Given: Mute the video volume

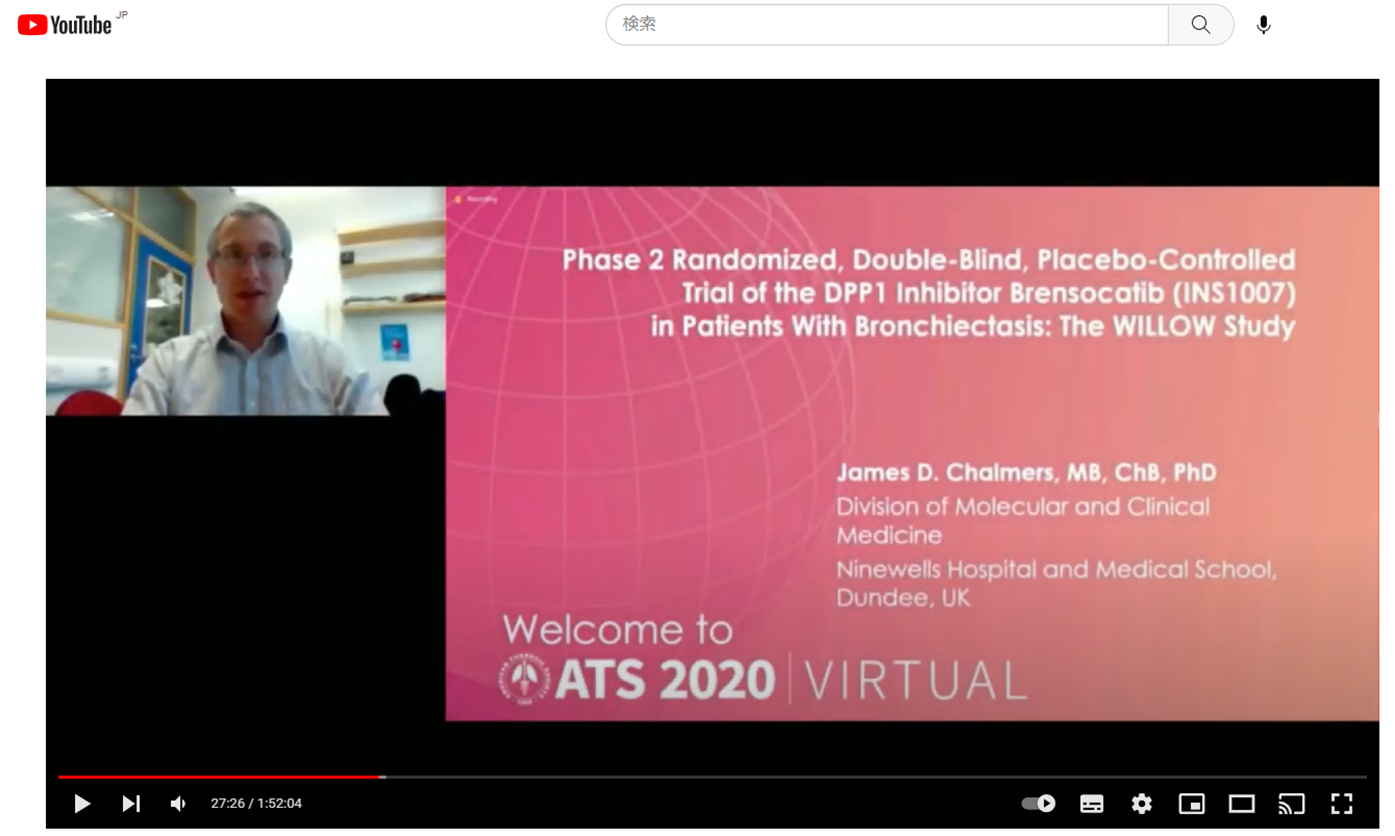Looking at the screenshot, I should tap(178, 804).
